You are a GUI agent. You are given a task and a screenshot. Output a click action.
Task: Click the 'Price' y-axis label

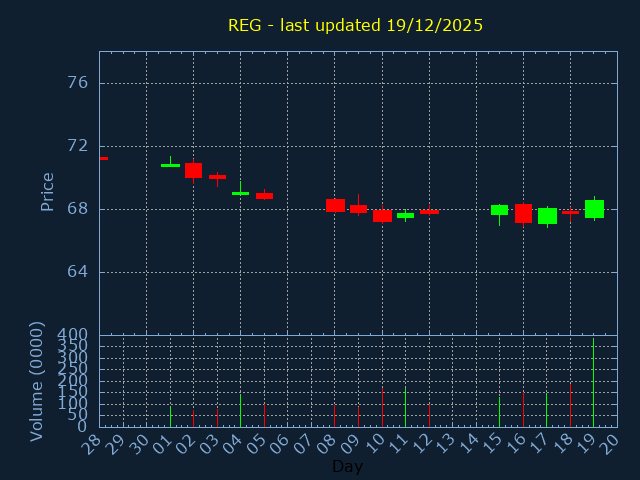pos(47,191)
